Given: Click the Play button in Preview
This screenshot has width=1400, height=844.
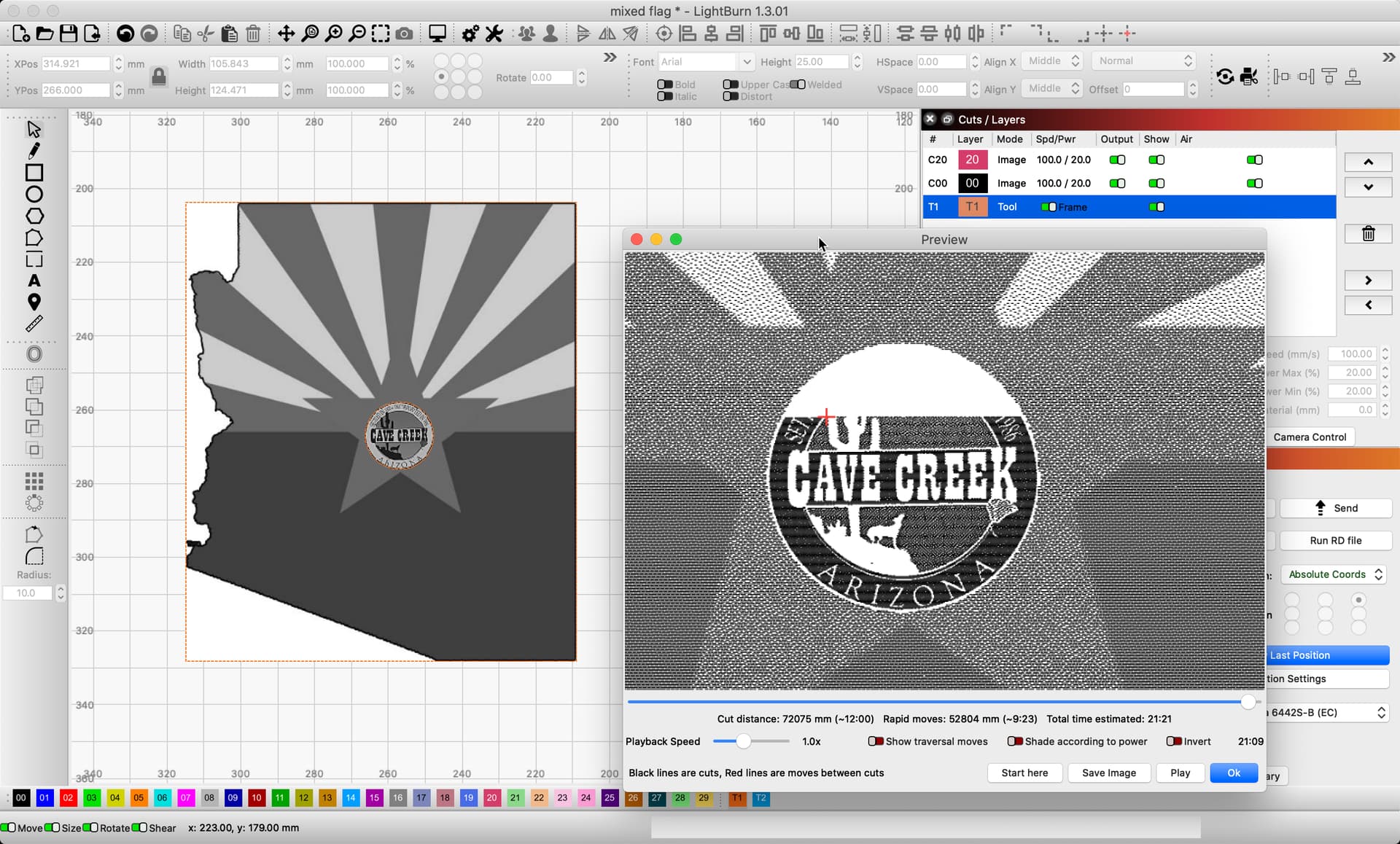Looking at the screenshot, I should pos(1180,773).
